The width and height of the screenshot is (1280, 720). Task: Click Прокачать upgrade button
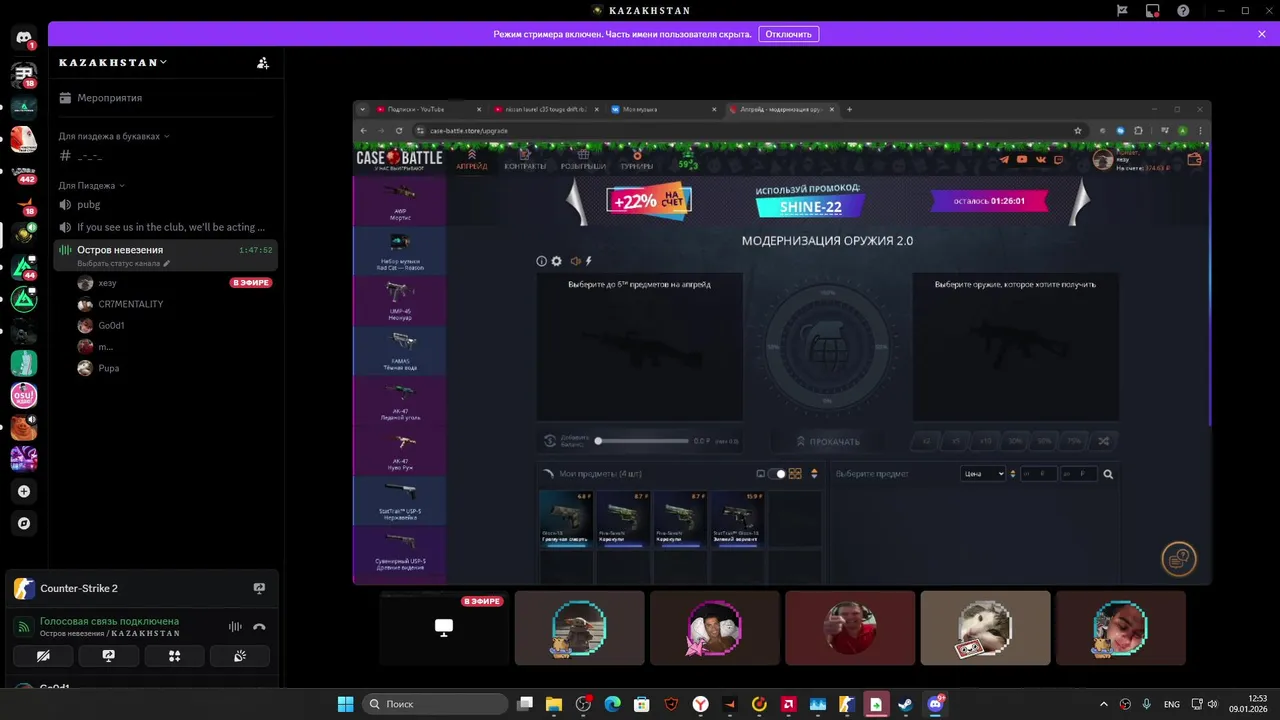(x=827, y=441)
